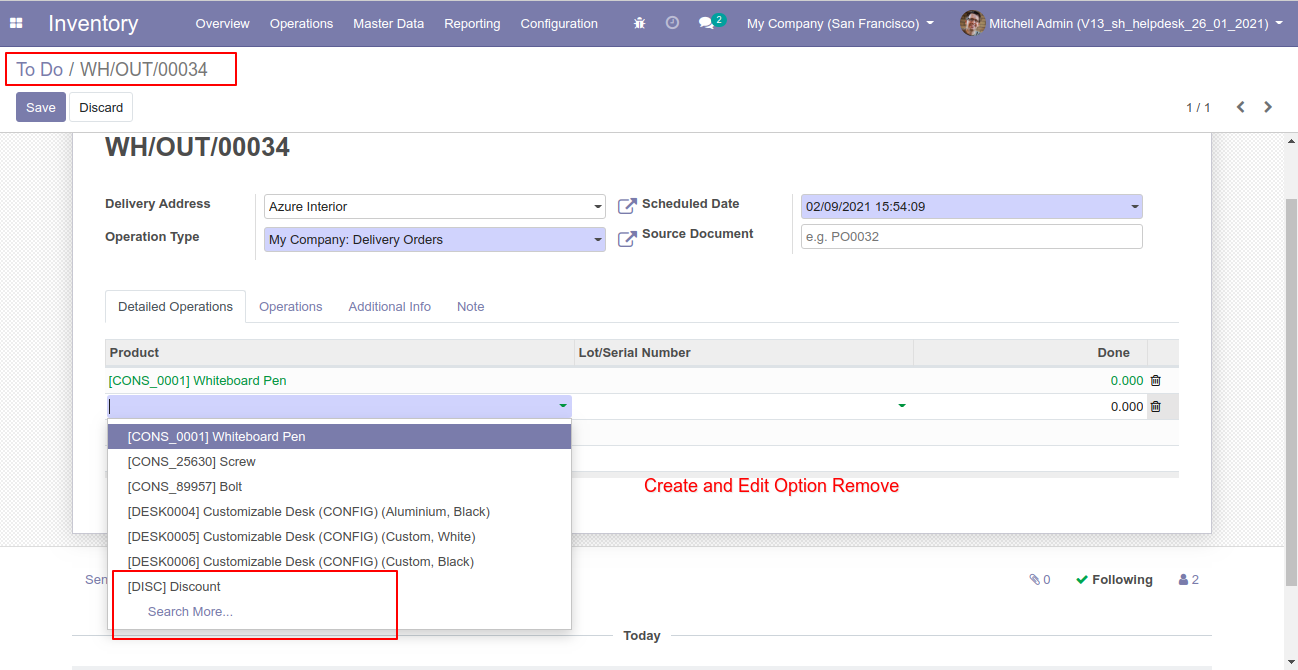
Task: Expand the Operation Type dropdown
Action: click(x=598, y=240)
